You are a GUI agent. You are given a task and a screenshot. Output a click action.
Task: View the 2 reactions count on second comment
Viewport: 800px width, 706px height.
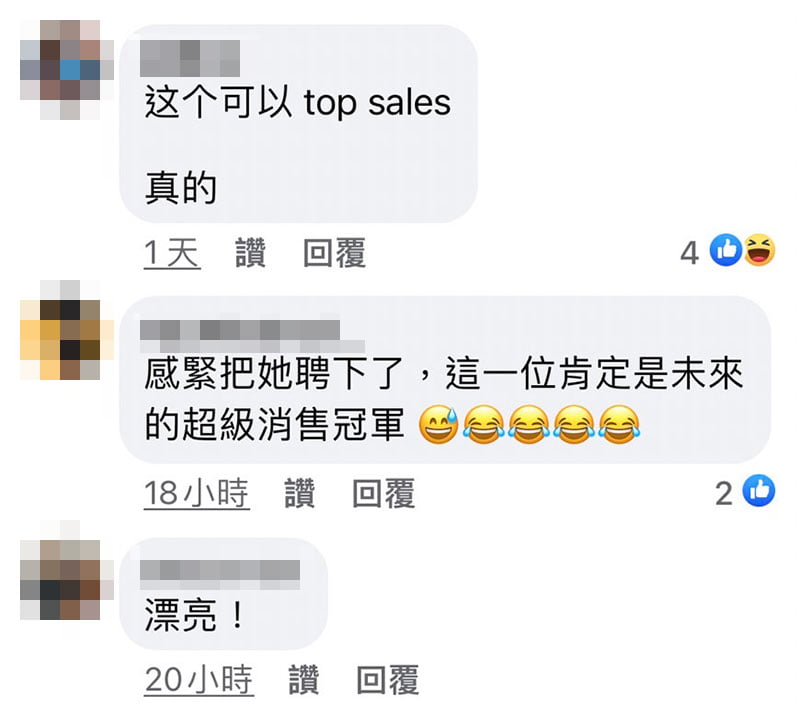click(x=723, y=493)
